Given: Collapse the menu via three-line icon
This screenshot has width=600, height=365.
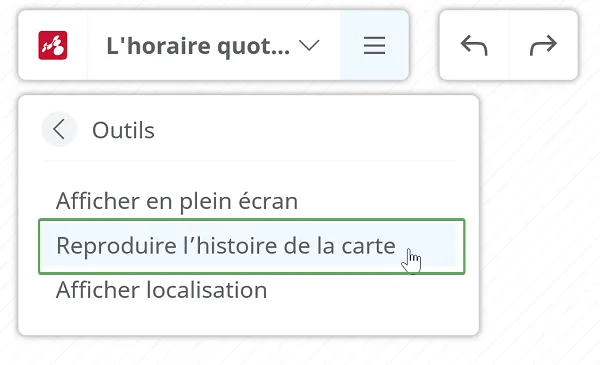Looking at the screenshot, I should [374, 45].
